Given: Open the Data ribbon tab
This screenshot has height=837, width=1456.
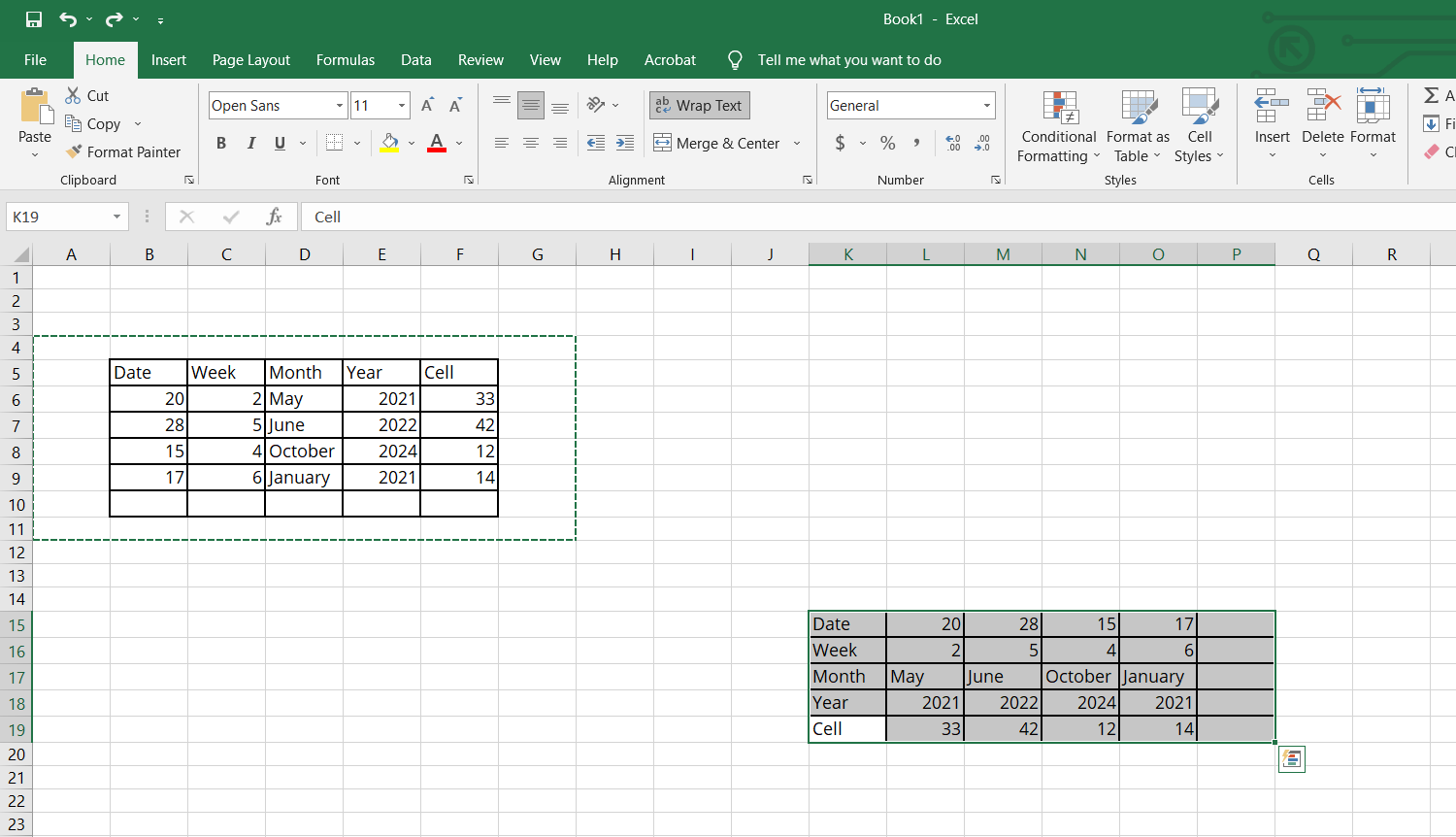Looking at the screenshot, I should tap(415, 60).
